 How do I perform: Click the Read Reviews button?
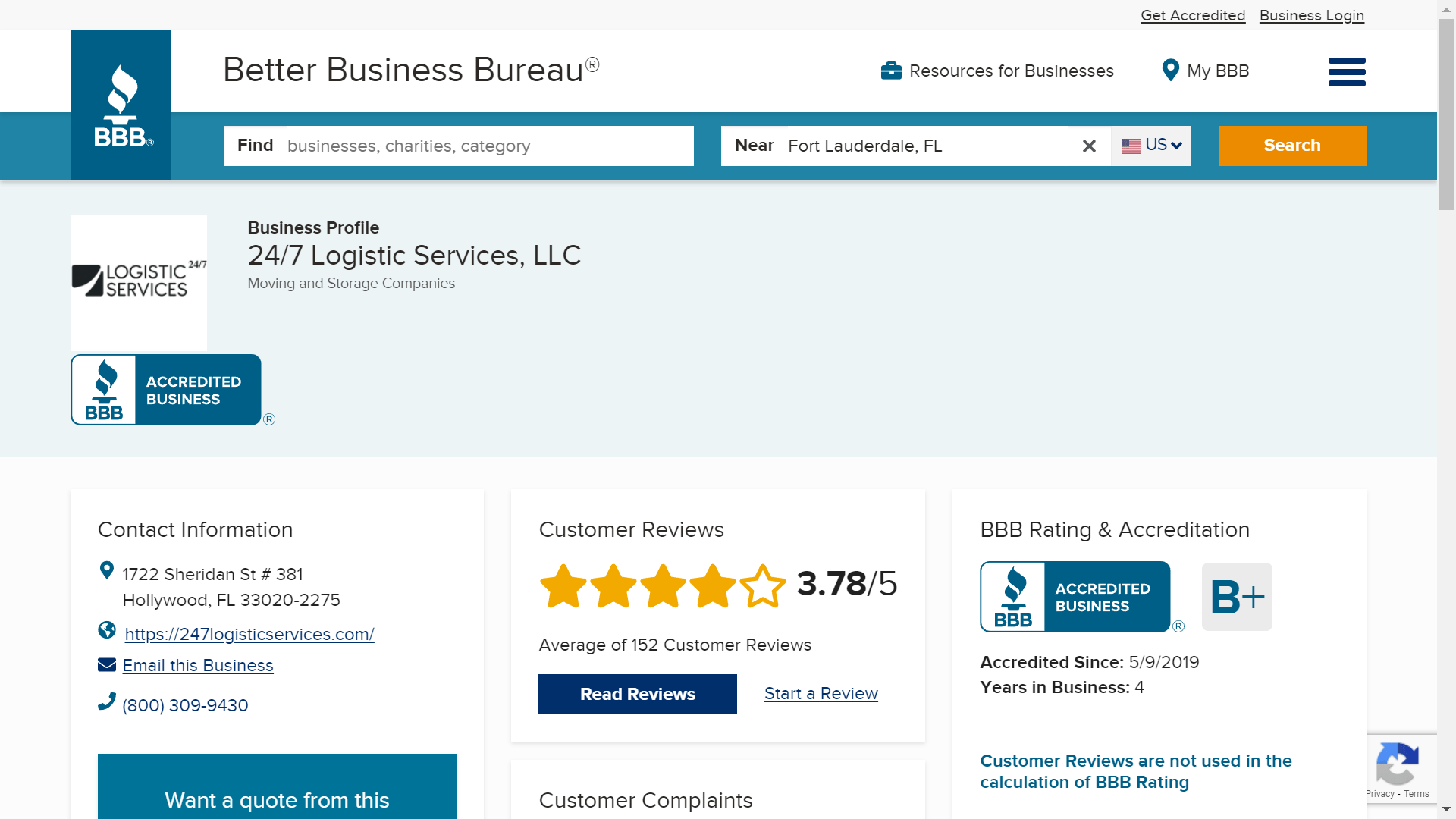638,694
